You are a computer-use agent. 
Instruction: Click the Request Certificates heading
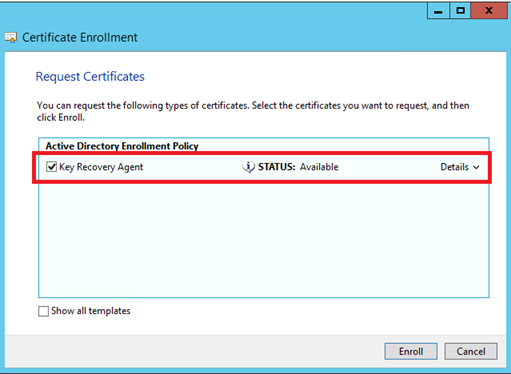[90, 77]
